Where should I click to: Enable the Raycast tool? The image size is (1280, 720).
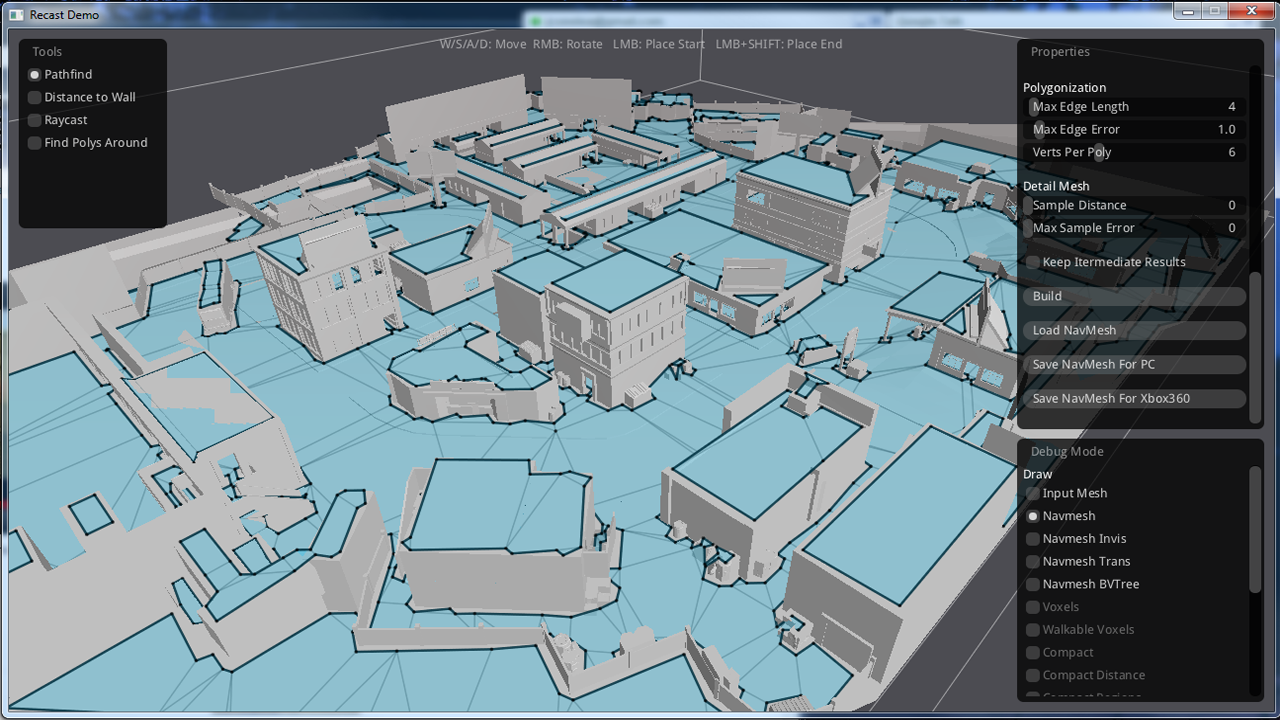coord(34,119)
